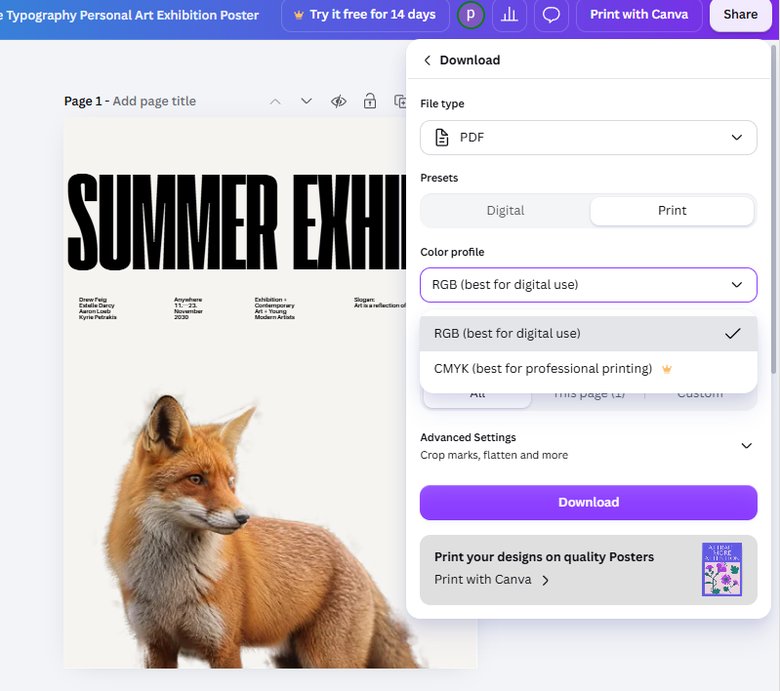Open the insights bar chart icon
This screenshot has height=691, width=780.
(x=508, y=15)
